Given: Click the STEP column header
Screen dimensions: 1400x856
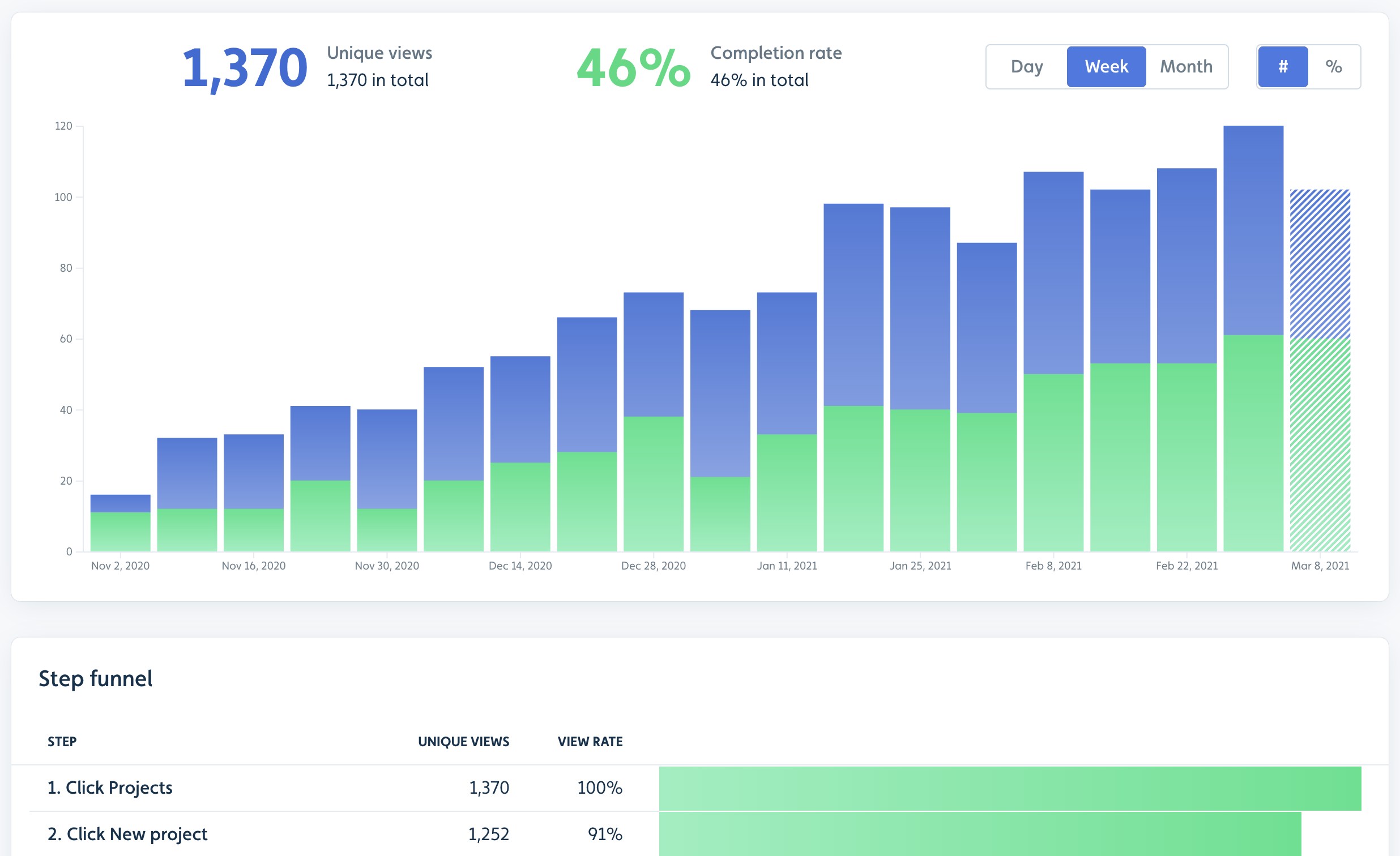Looking at the screenshot, I should click(x=62, y=741).
